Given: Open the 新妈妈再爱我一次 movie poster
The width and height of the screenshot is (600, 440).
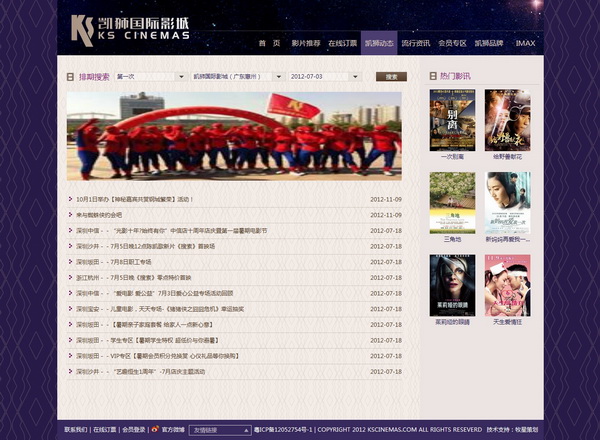Looking at the screenshot, I should 507,203.
